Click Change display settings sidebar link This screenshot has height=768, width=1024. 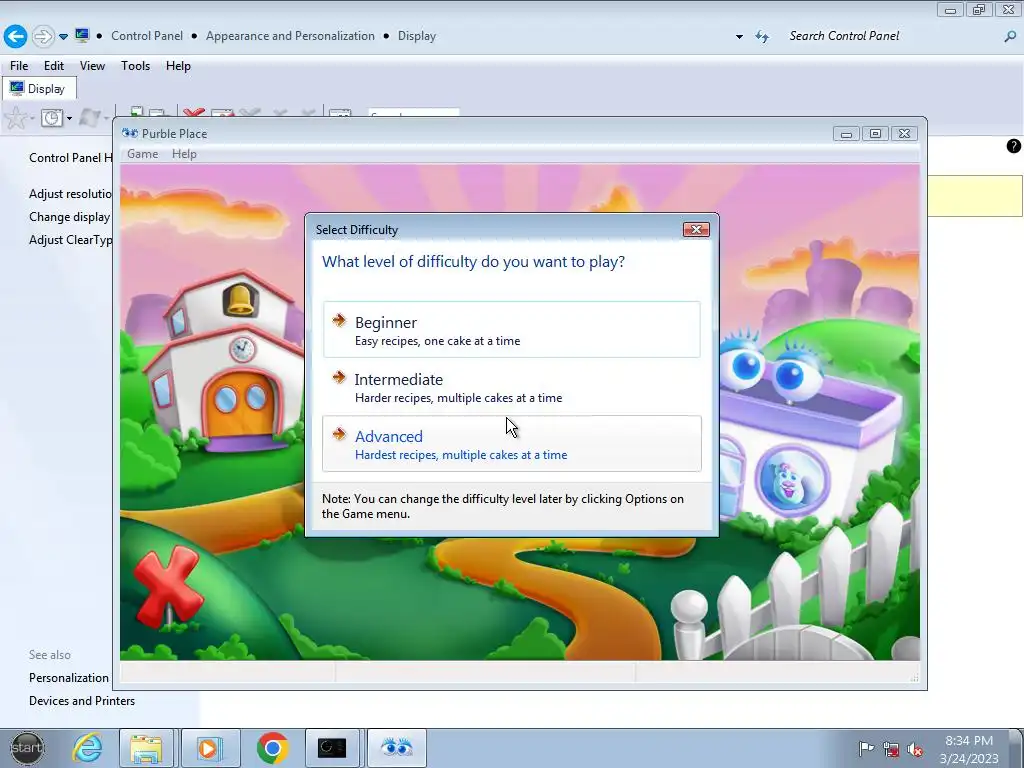tap(70, 217)
